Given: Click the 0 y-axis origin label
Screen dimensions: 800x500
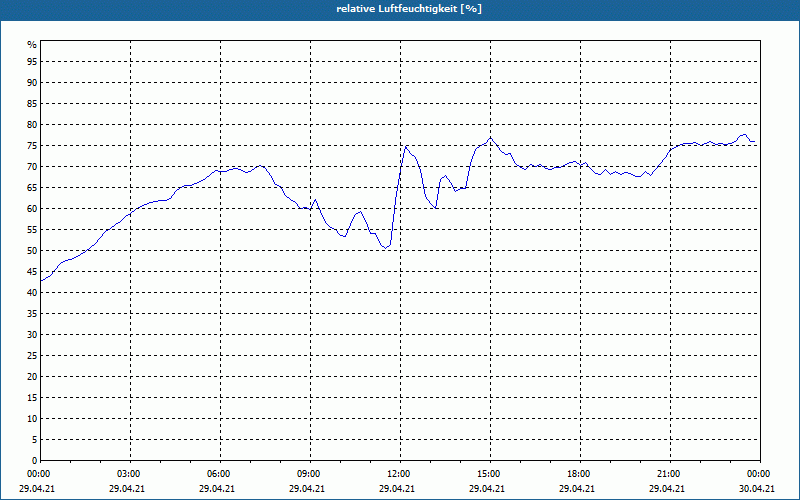Looking at the screenshot, I should tap(35, 461).
